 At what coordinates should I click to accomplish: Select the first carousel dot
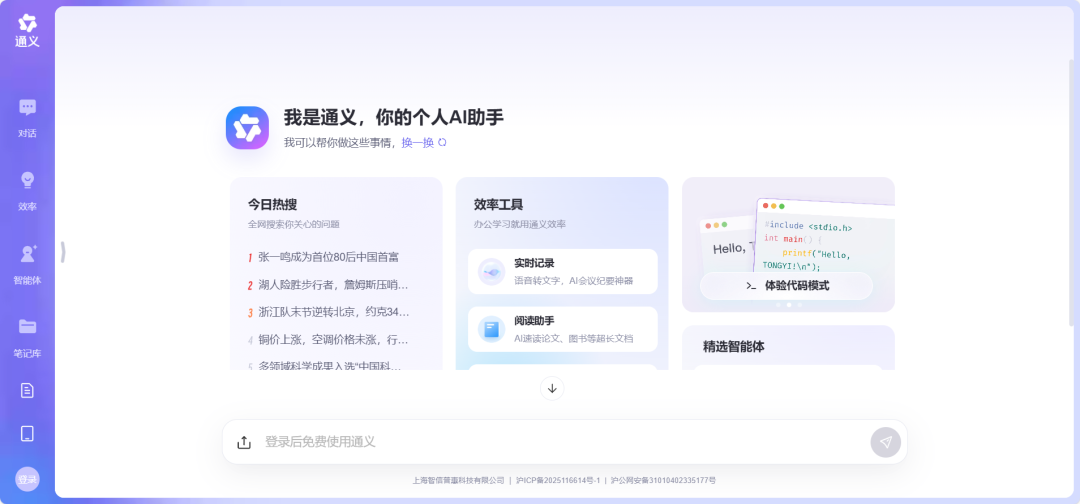coord(778,304)
